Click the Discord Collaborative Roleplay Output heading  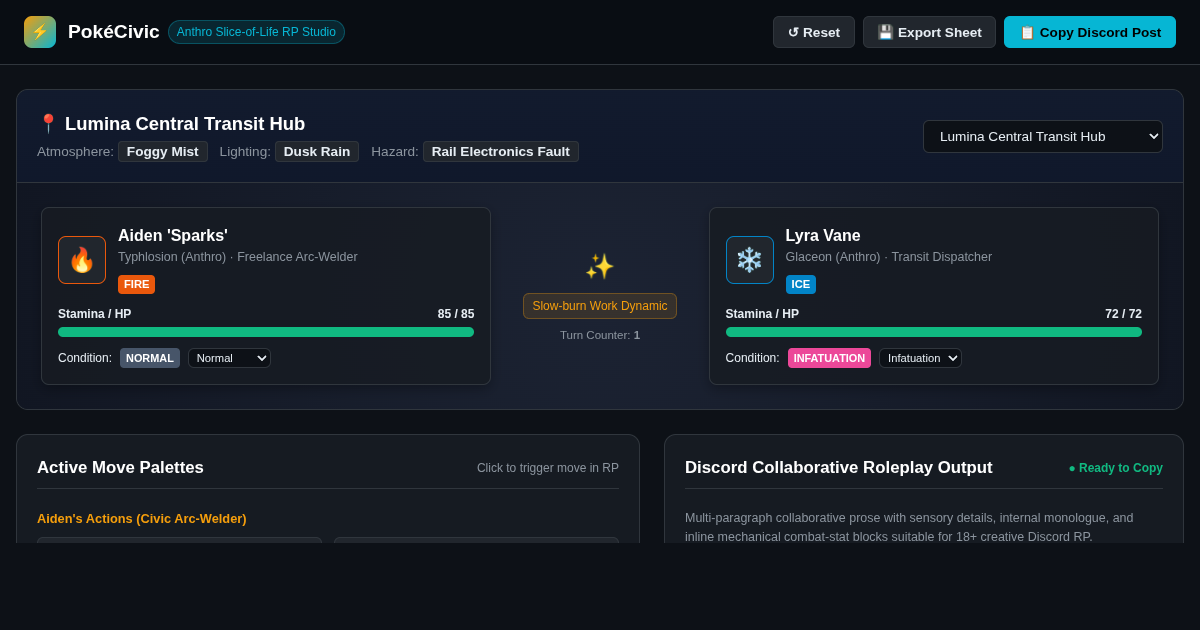(x=839, y=468)
